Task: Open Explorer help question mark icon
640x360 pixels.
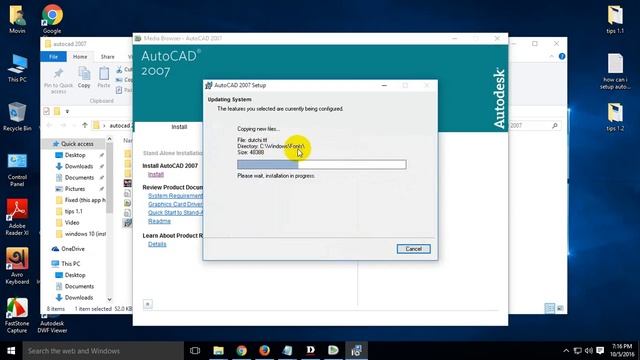Action: (562, 56)
